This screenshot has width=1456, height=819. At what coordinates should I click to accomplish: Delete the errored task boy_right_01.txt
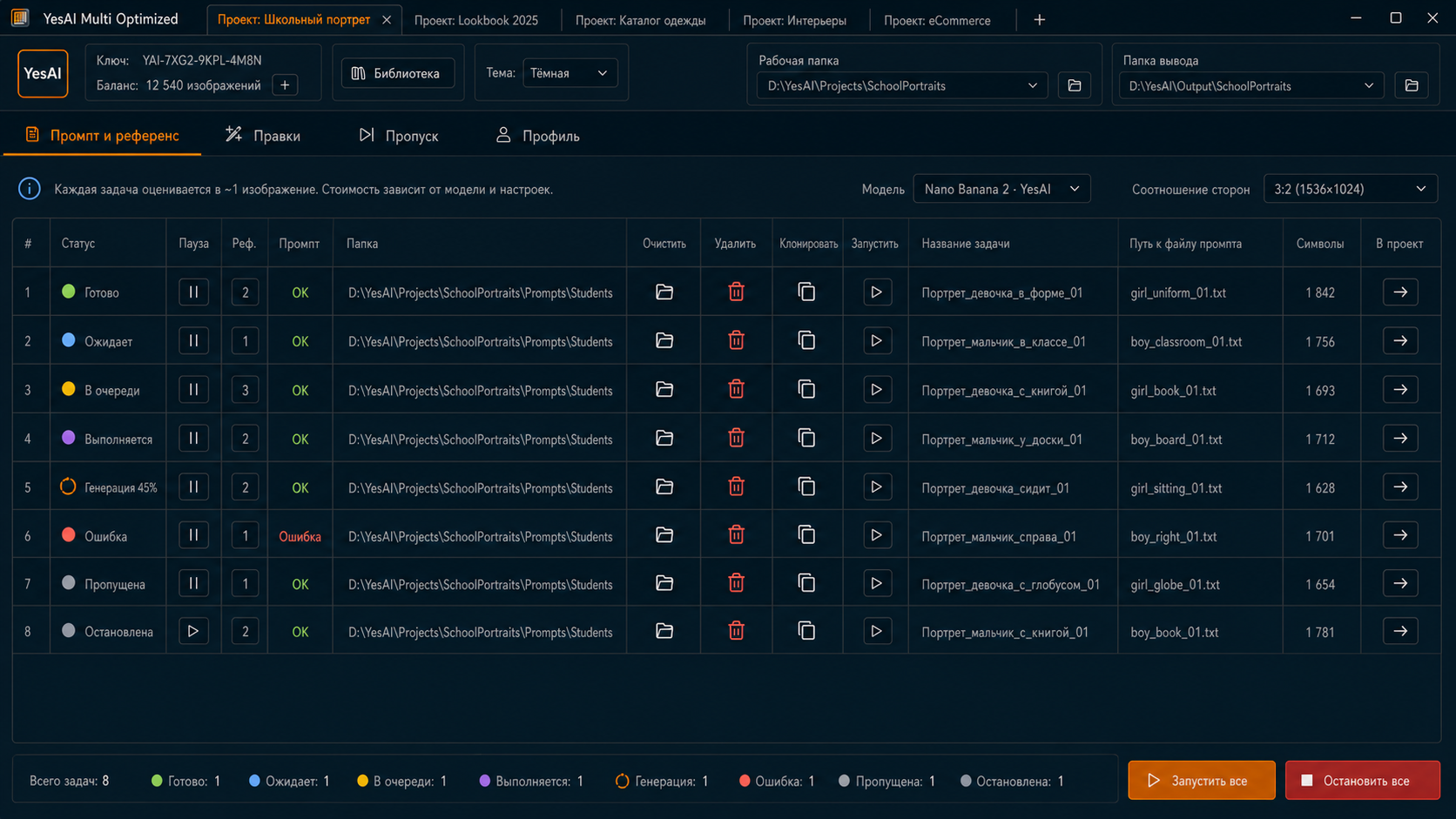tap(736, 535)
